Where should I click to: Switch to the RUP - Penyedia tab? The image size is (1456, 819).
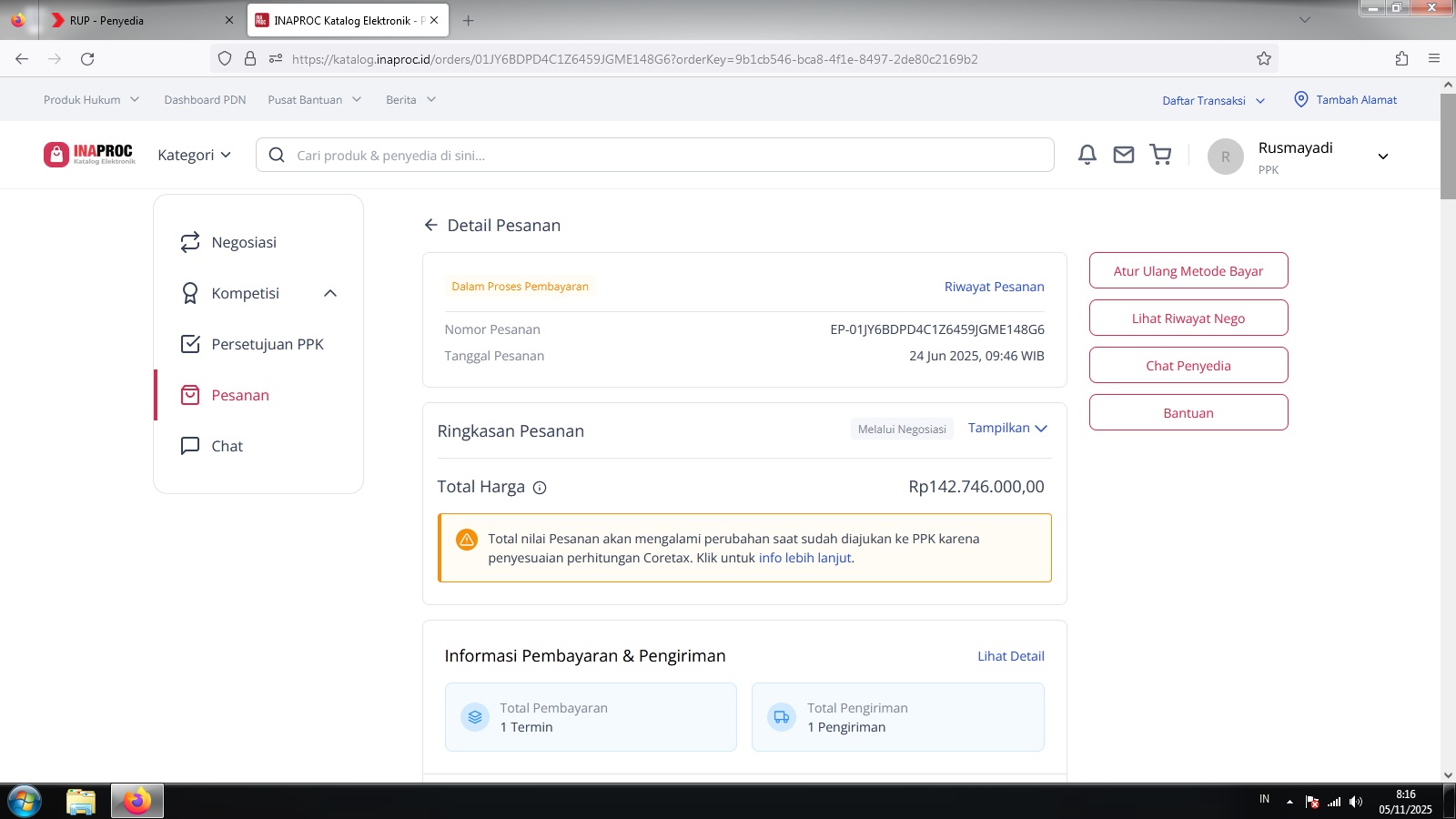point(134,20)
